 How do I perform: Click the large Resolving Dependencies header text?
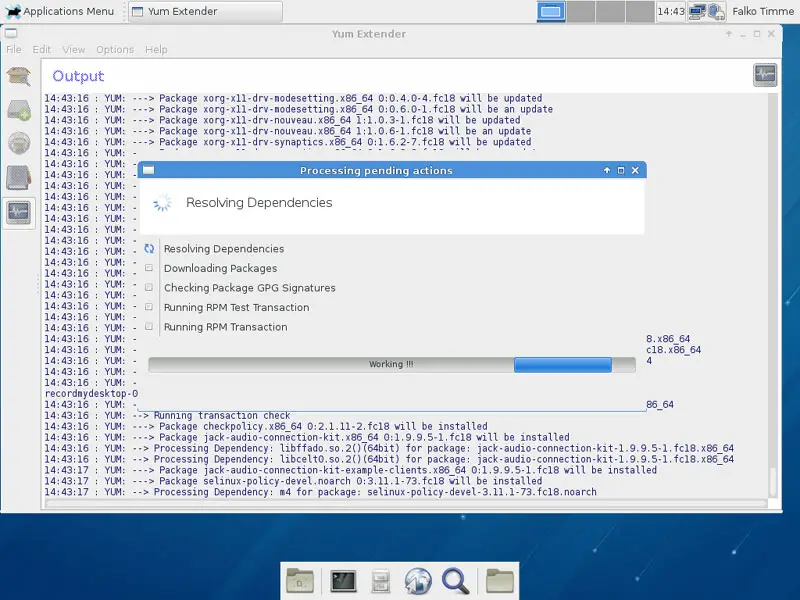tap(259, 203)
